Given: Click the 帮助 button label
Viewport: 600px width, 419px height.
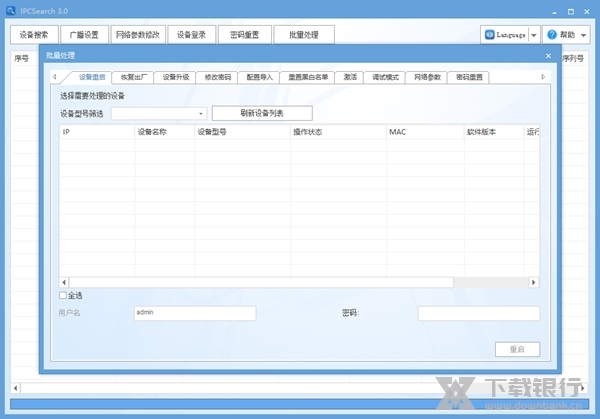Looking at the screenshot, I should click(x=567, y=35).
